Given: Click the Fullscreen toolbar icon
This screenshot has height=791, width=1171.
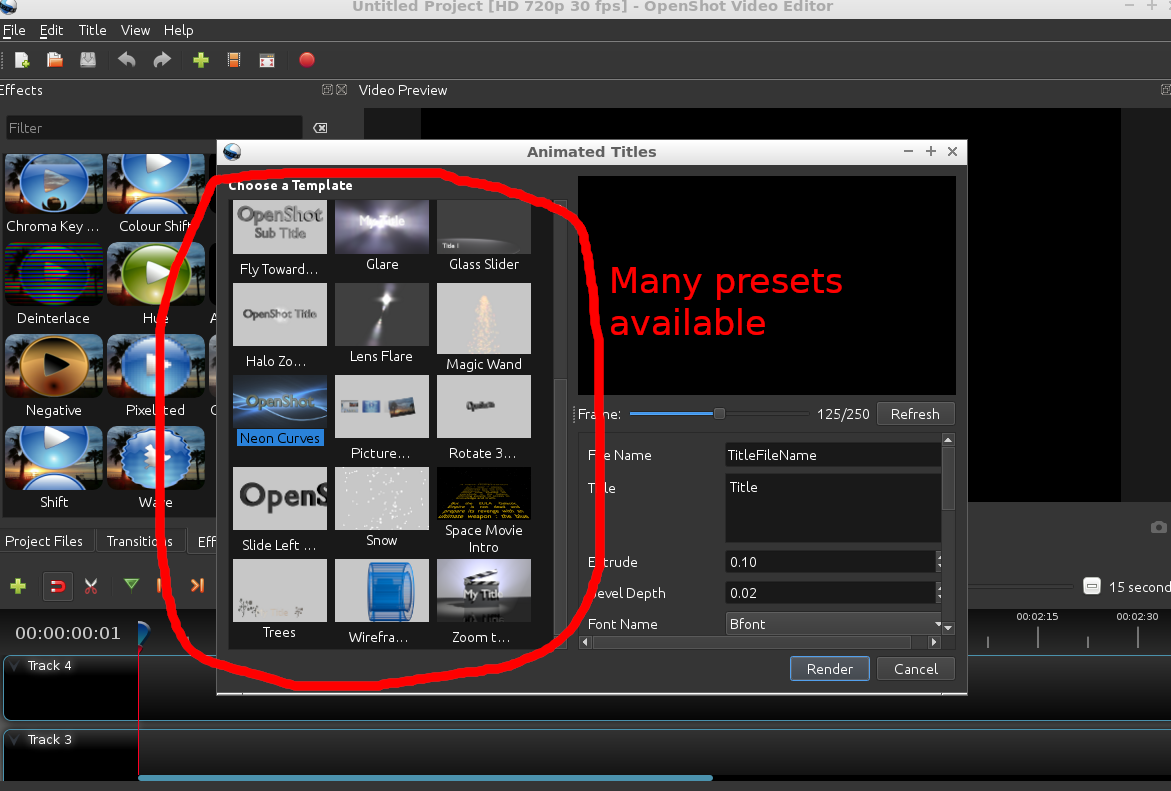Looking at the screenshot, I should pos(267,61).
